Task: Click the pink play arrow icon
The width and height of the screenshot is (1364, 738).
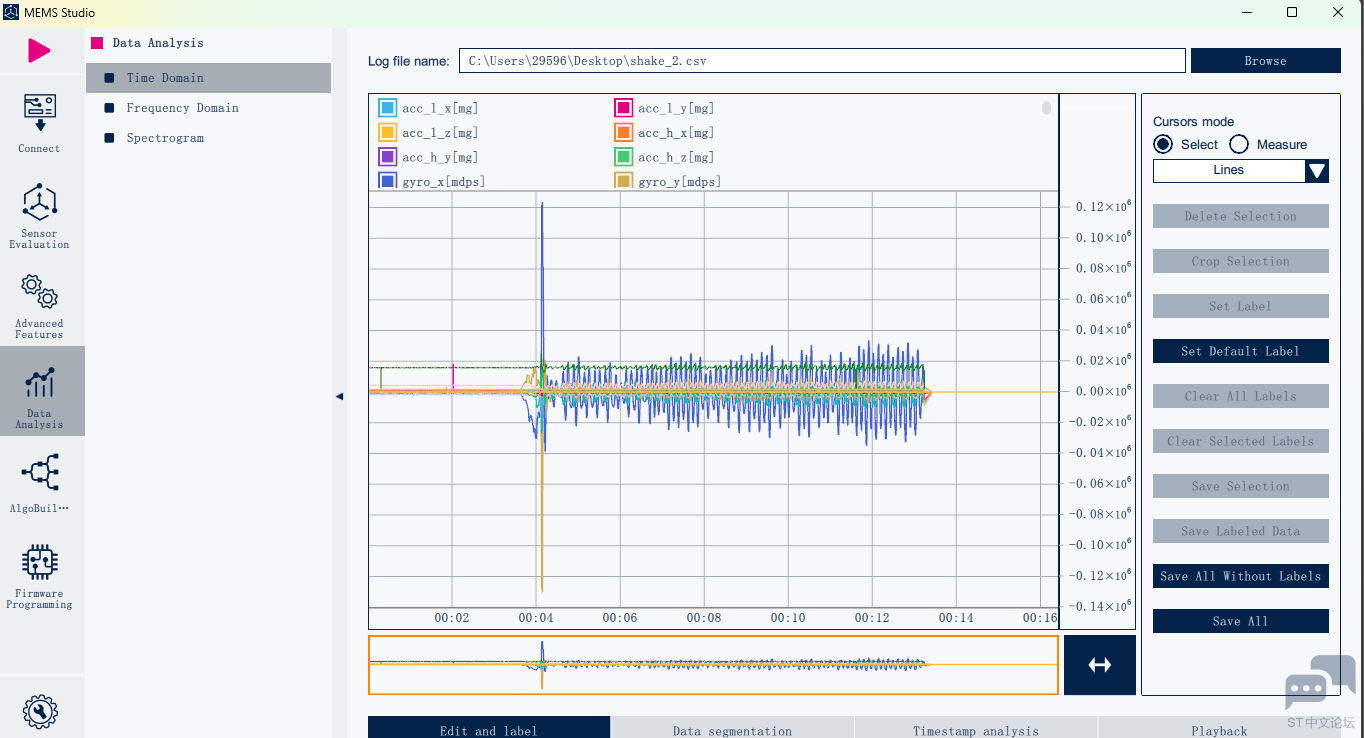Action: 39,50
